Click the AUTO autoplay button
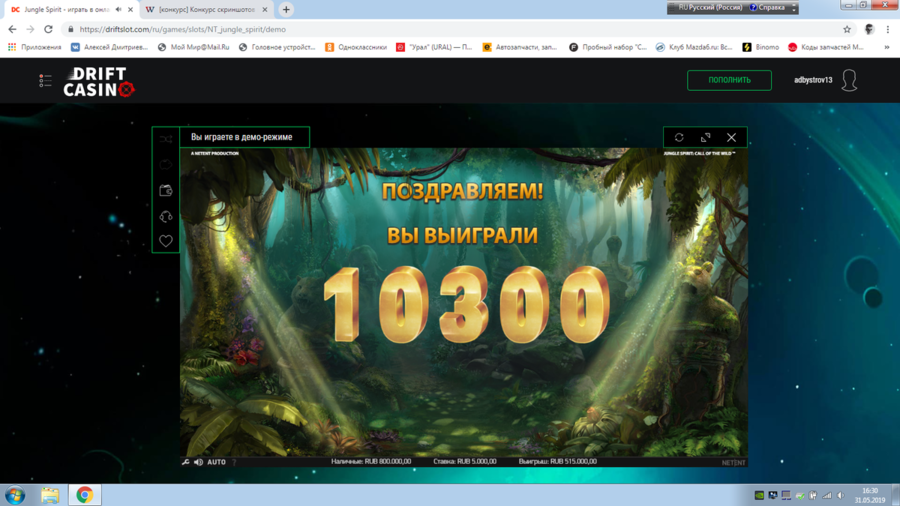Screen dimensions: 900x506 coord(216,462)
